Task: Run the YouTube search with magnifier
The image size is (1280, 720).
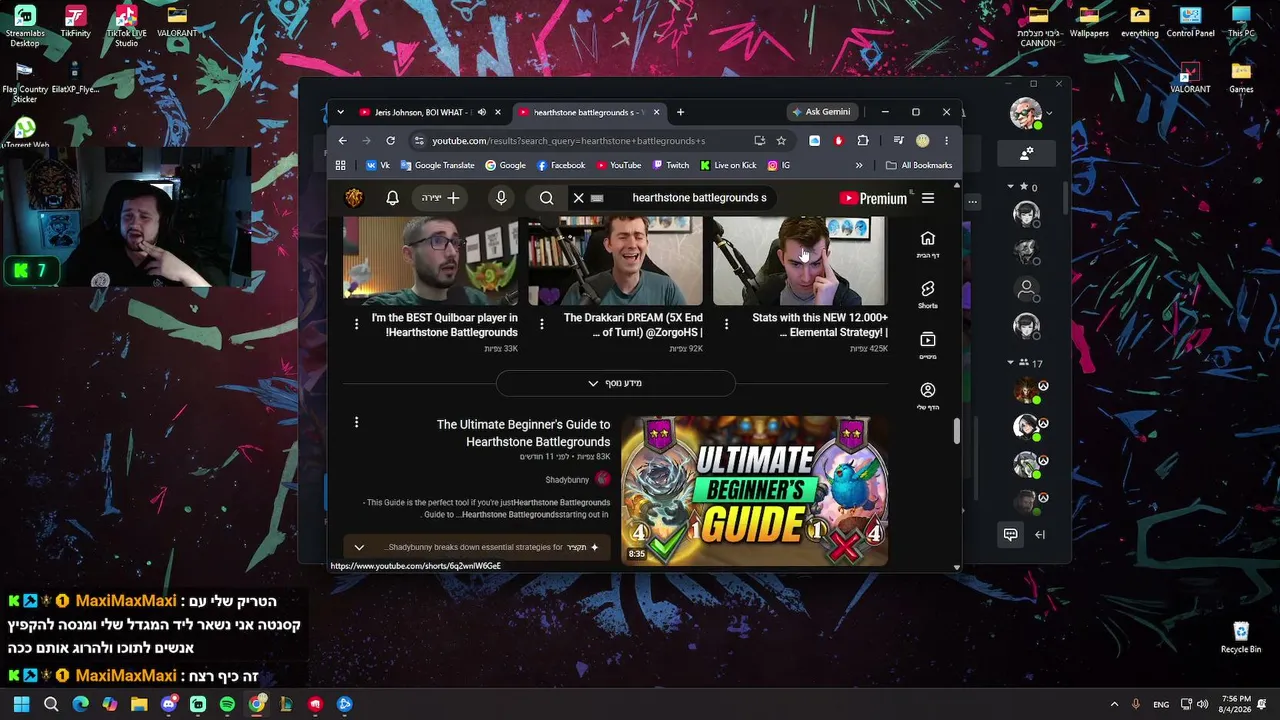Action: (546, 198)
